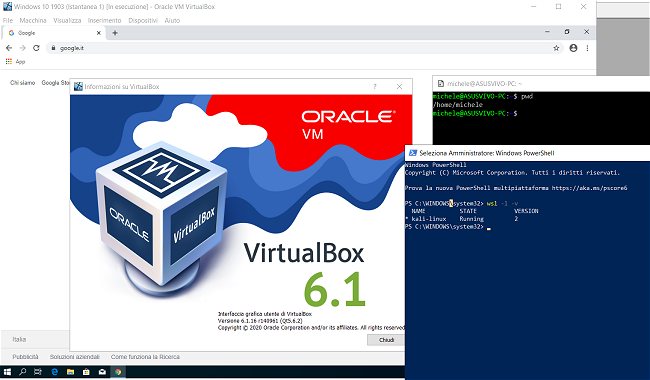Open the Inserimento menu

click(104, 20)
